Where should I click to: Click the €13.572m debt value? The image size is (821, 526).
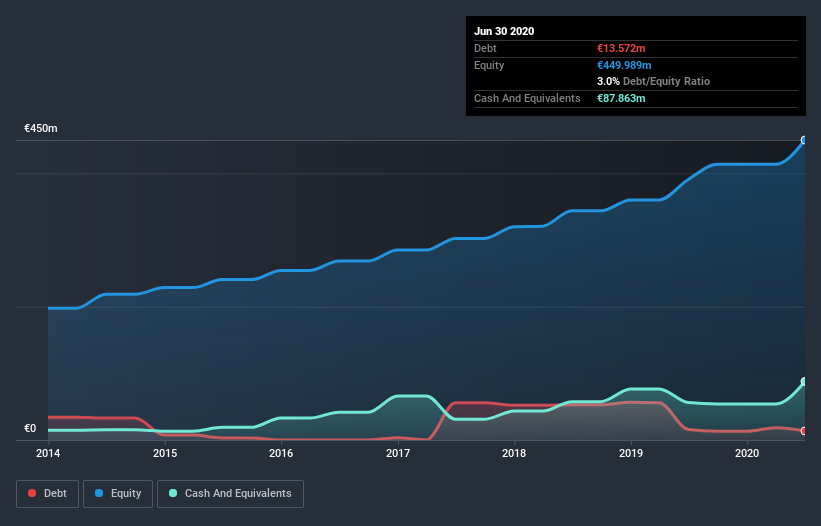click(x=621, y=48)
